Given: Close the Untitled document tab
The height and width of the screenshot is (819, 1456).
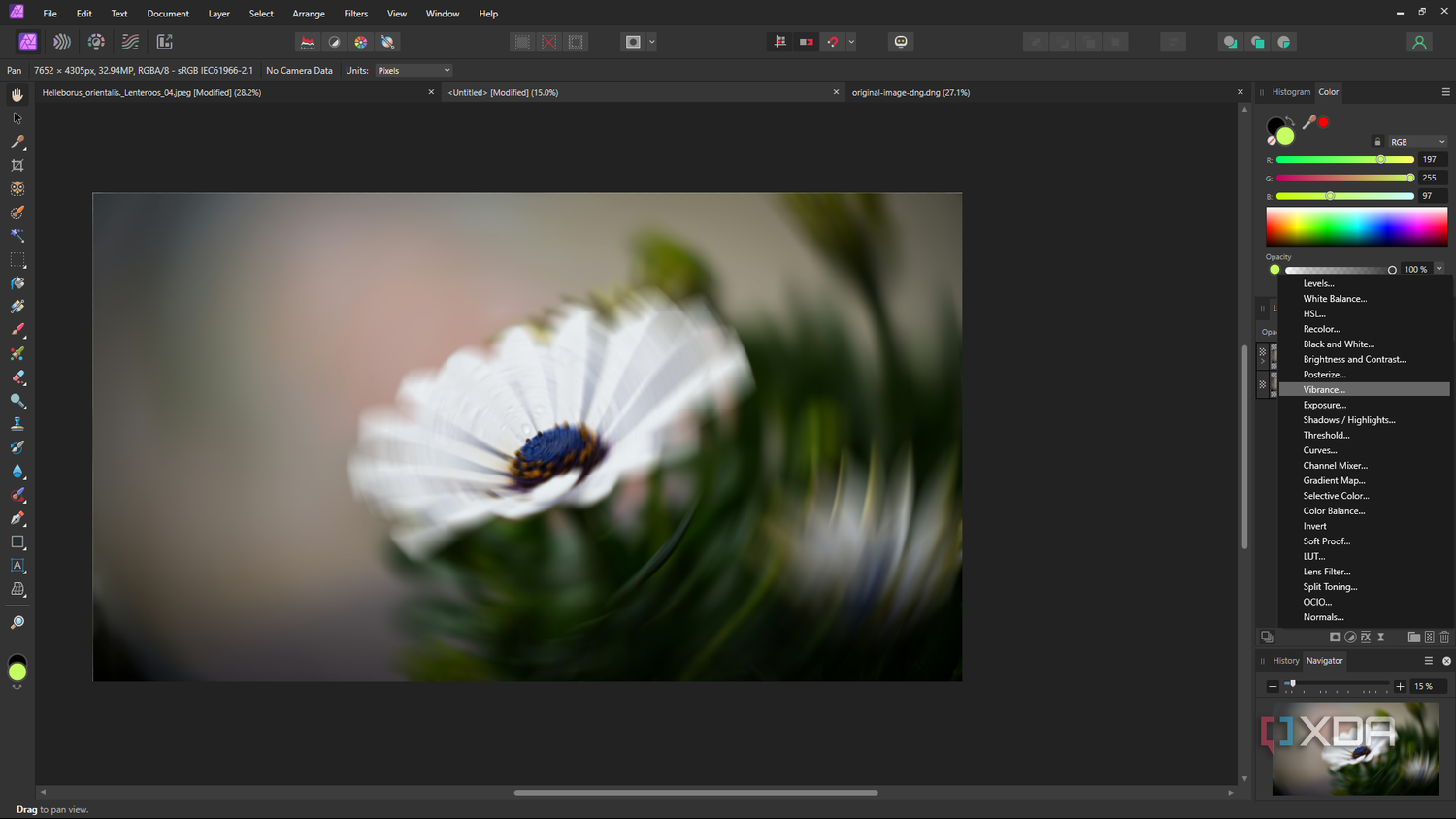Looking at the screenshot, I should click(836, 93).
